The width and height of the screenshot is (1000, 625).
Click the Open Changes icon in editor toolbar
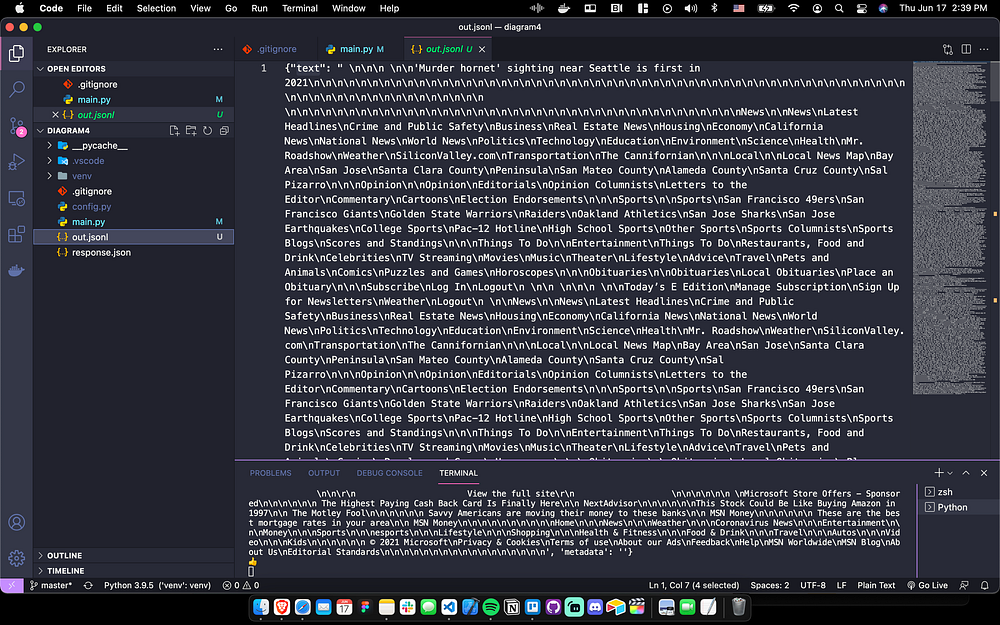click(x=948, y=49)
